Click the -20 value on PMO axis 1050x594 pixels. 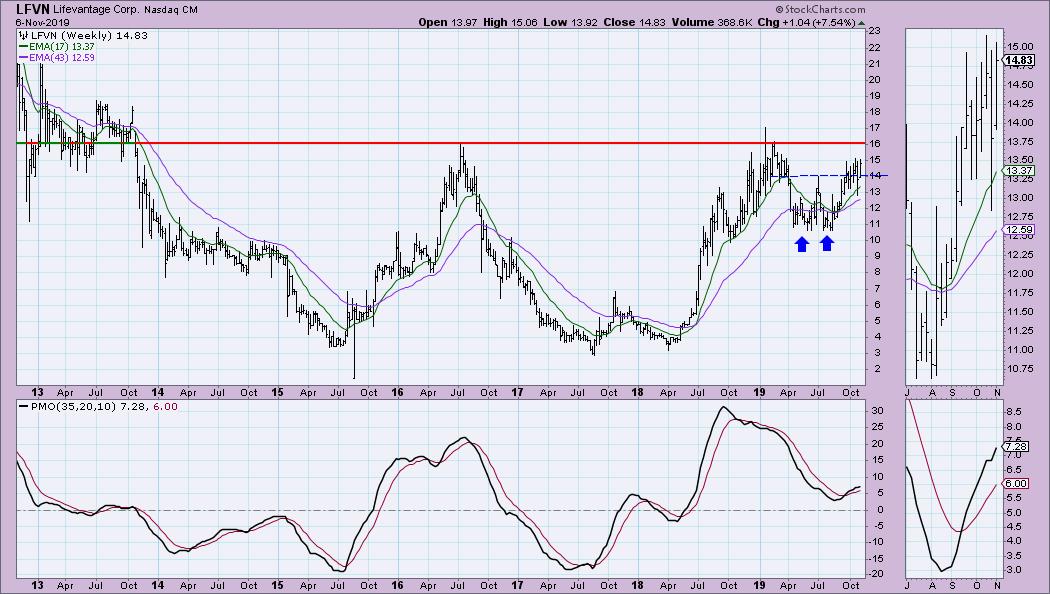pos(874,575)
